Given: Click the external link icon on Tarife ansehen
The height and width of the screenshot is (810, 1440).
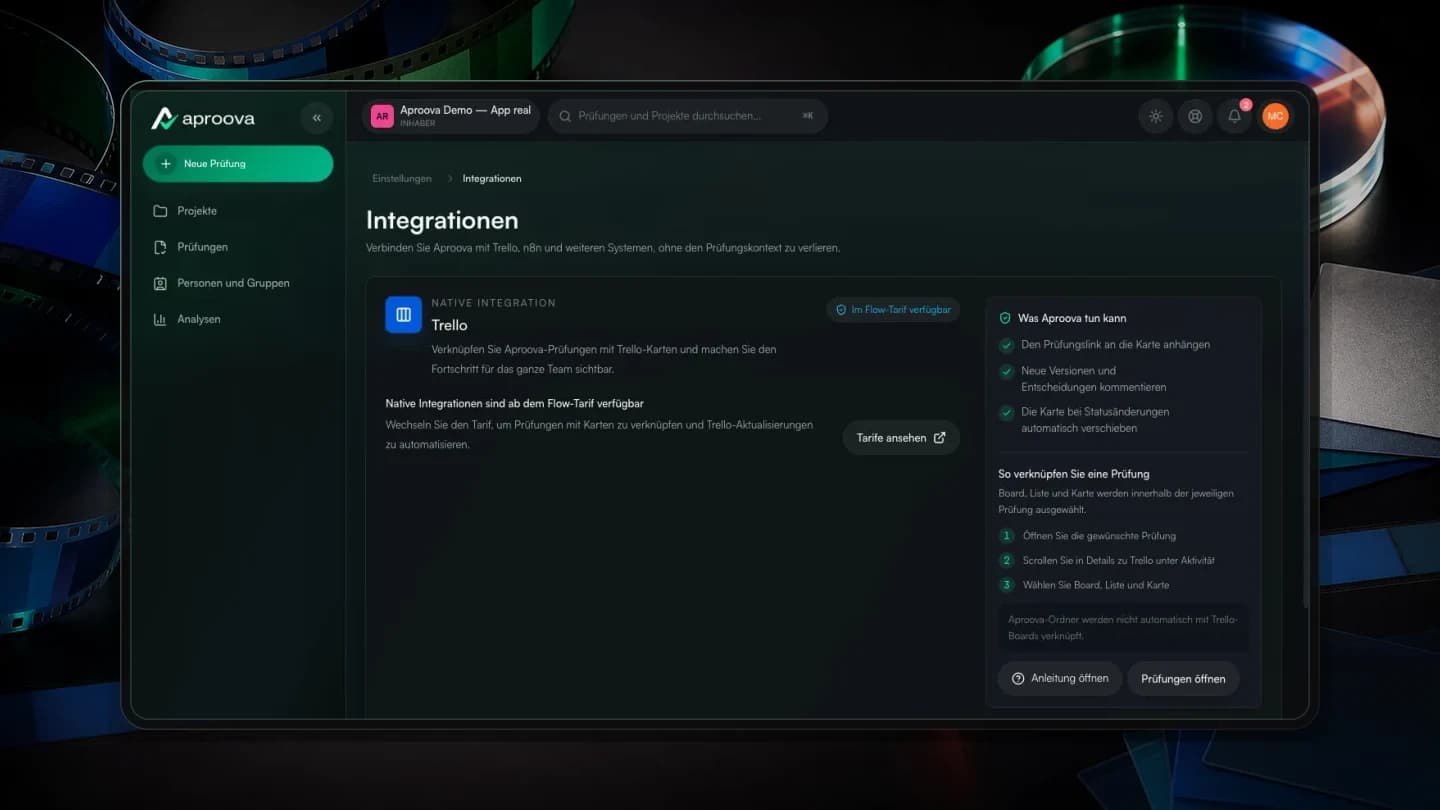Looking at the screenshot, I should (x=939, y=438).
